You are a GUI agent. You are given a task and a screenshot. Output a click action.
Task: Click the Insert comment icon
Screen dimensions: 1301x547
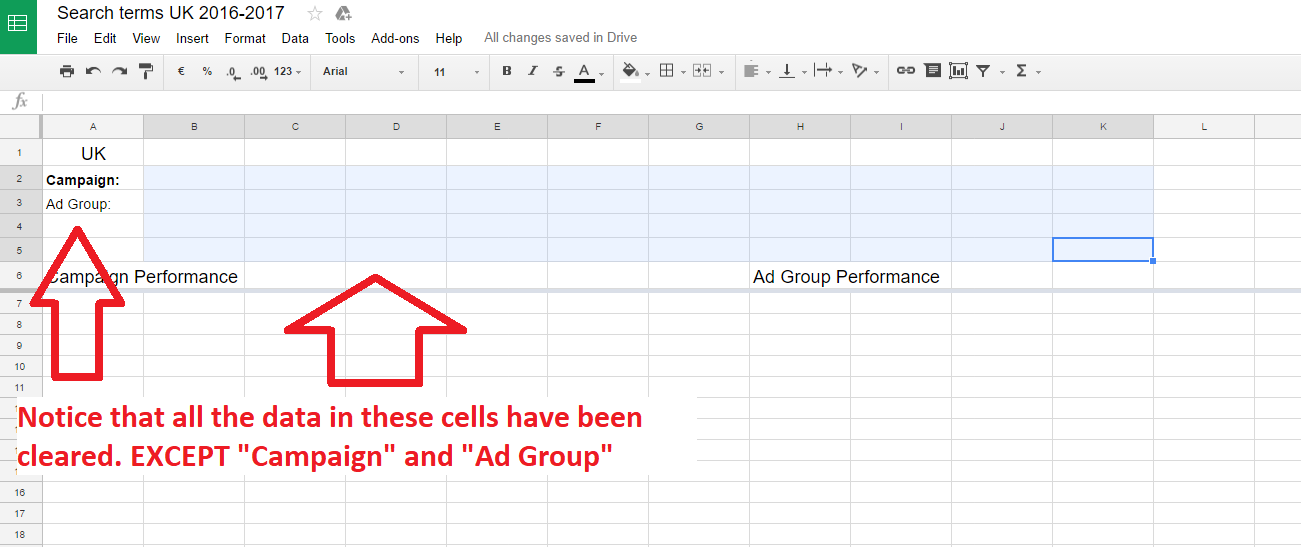click(x=932, y=71)
